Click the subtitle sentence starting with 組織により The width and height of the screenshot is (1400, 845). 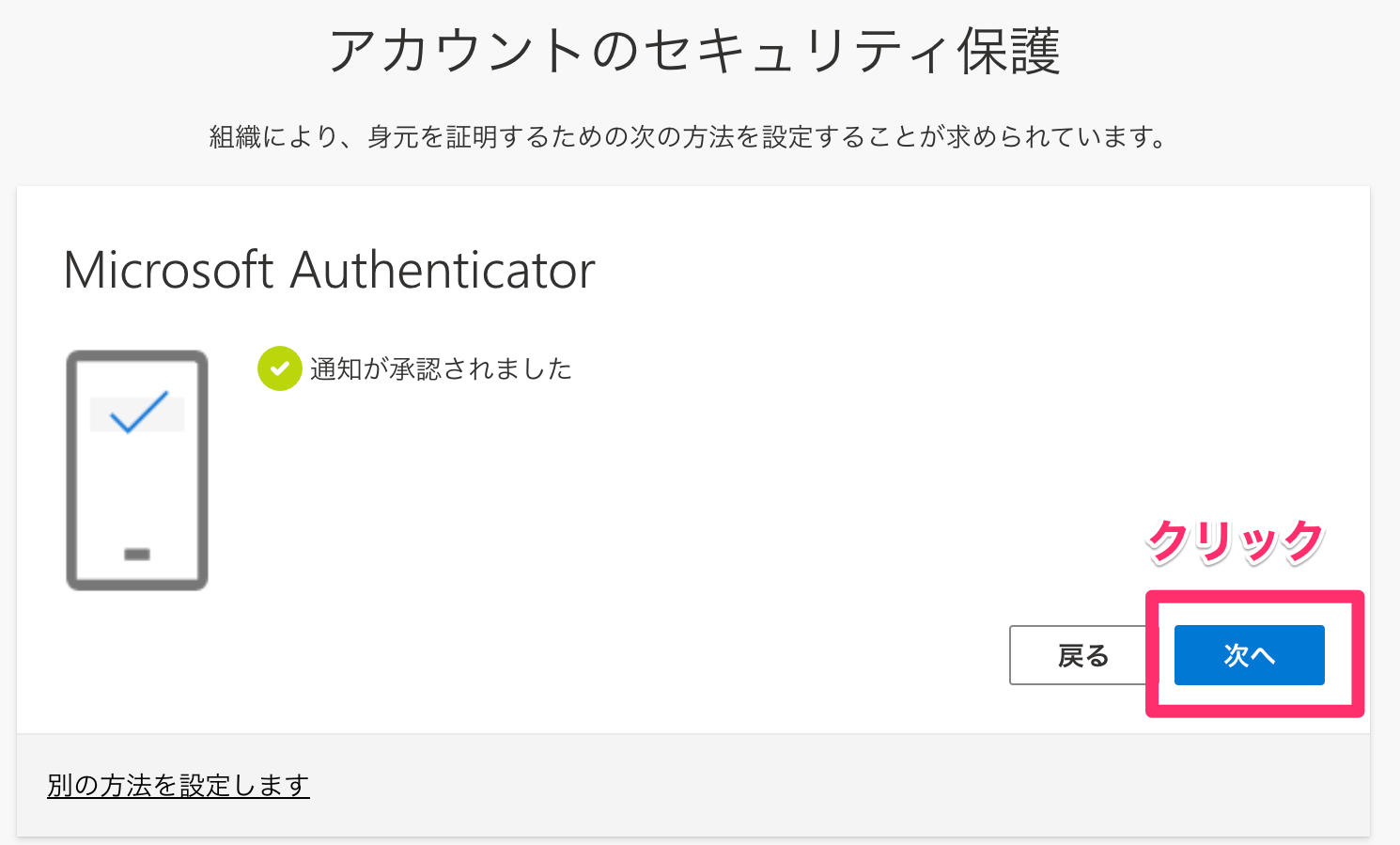[x=688, y=137]
